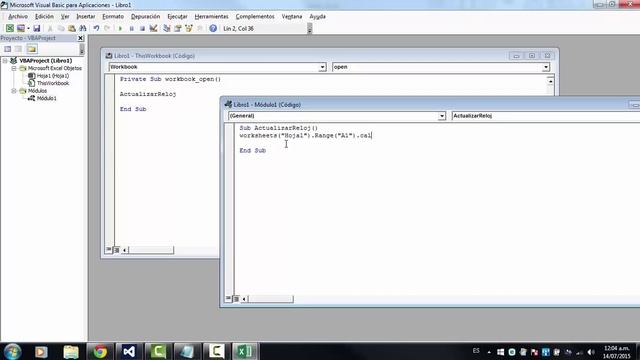Click horizontal scrollbar in Módulo1 code window
Viewport: 640px width, 360px height.
click(270, 299)
